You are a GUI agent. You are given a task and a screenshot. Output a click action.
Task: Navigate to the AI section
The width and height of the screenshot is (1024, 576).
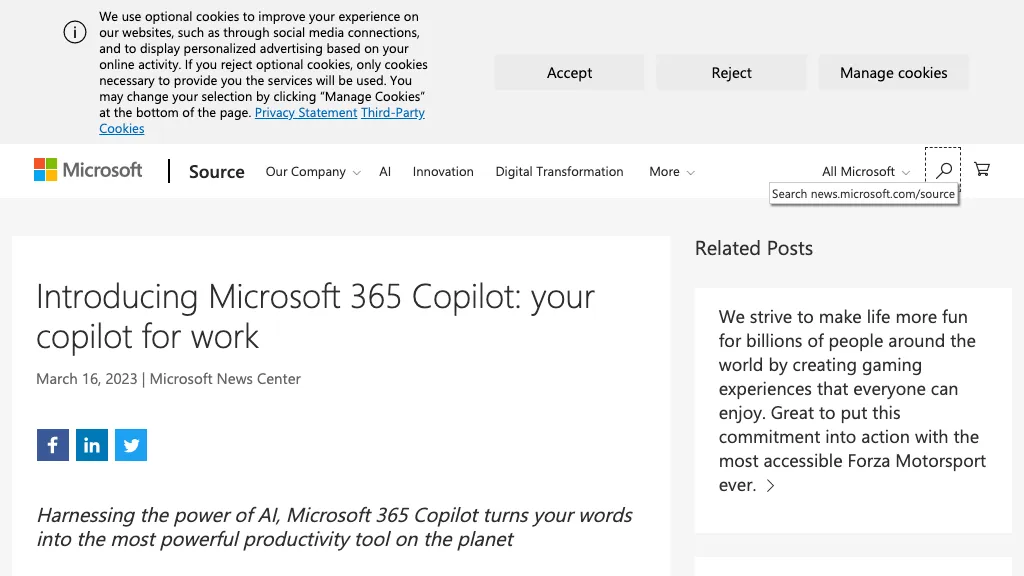[385, 171]
